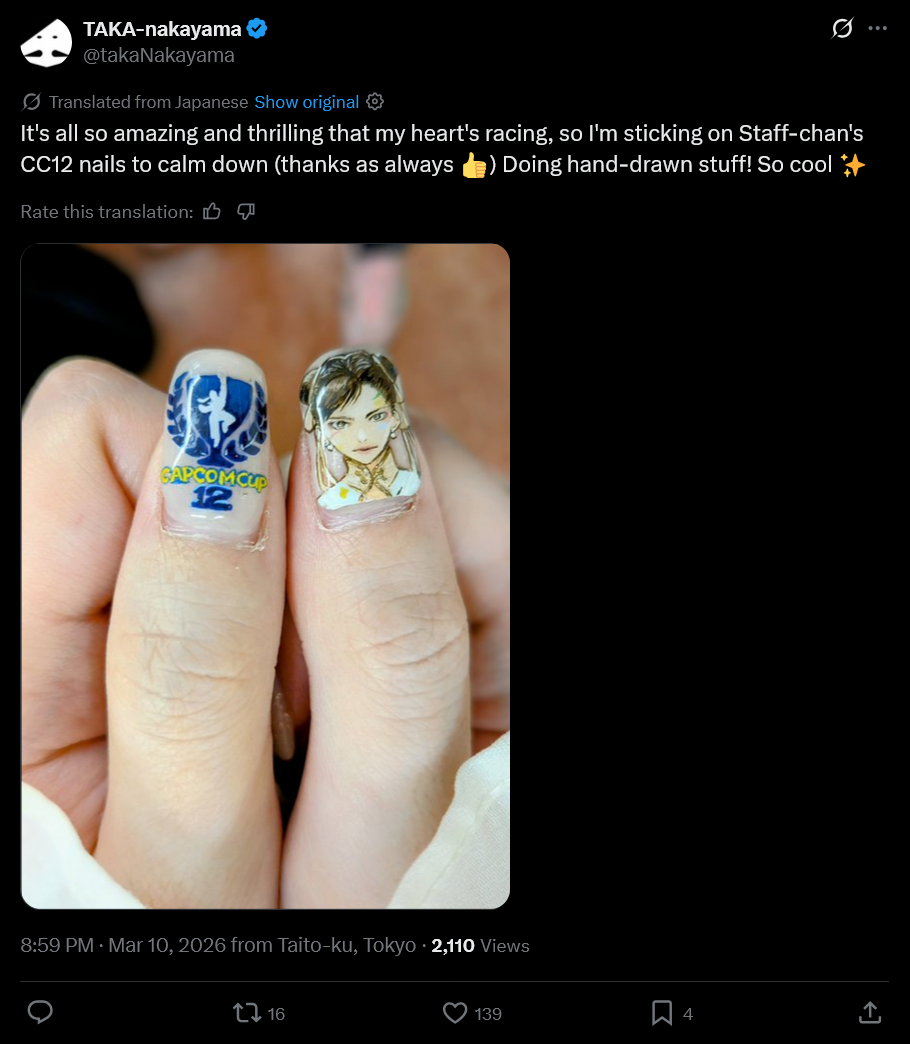The image size is (910, 1044).
Task: Click Show original link
Action: click(x=306, y=102)
